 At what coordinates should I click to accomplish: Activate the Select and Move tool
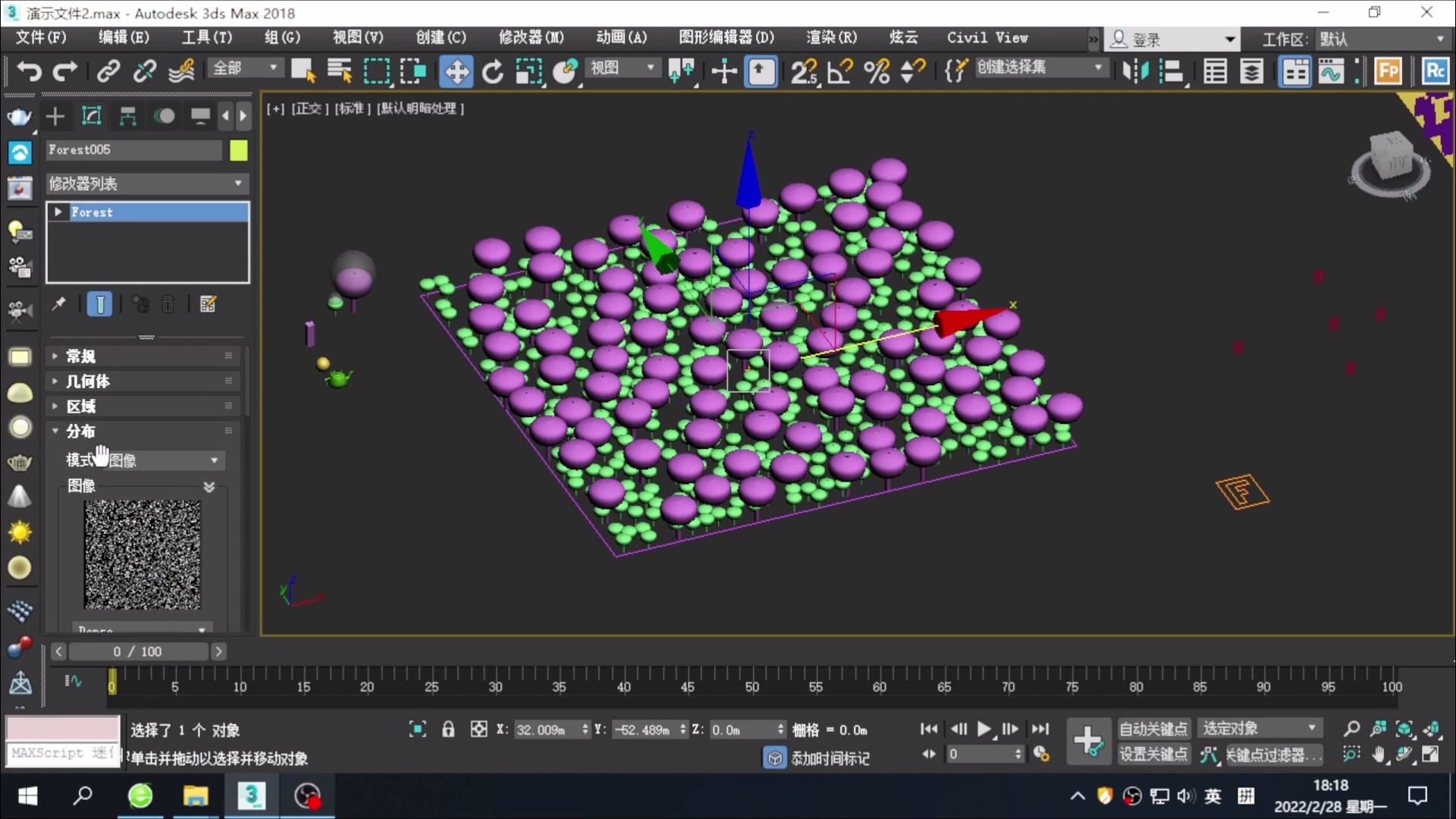point(456,71)
